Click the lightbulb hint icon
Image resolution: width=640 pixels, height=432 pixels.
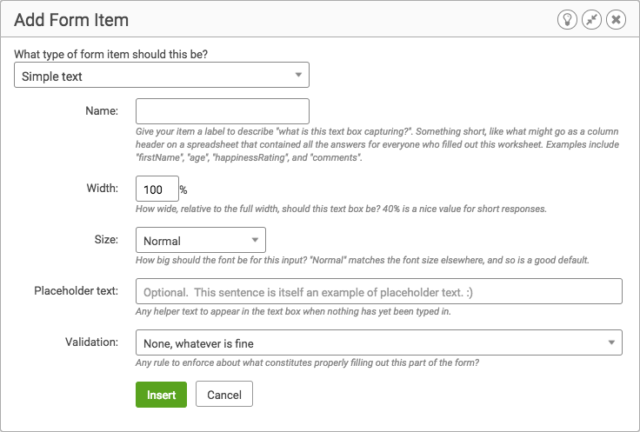(x=567, y=20)
